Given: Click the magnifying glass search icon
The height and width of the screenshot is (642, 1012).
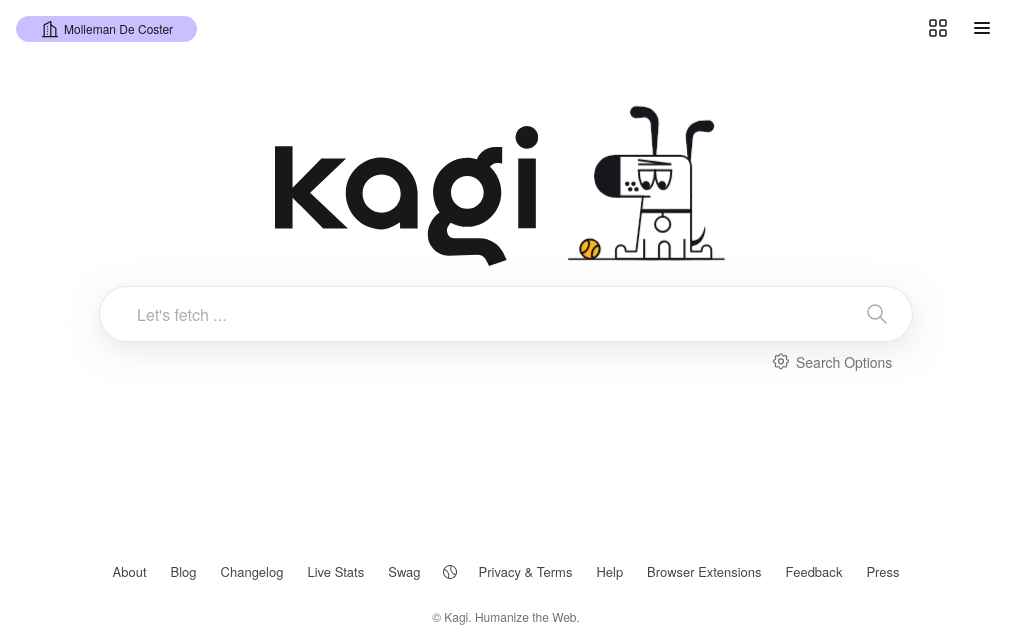Looking at the screenshot, I should pos(876,314).
